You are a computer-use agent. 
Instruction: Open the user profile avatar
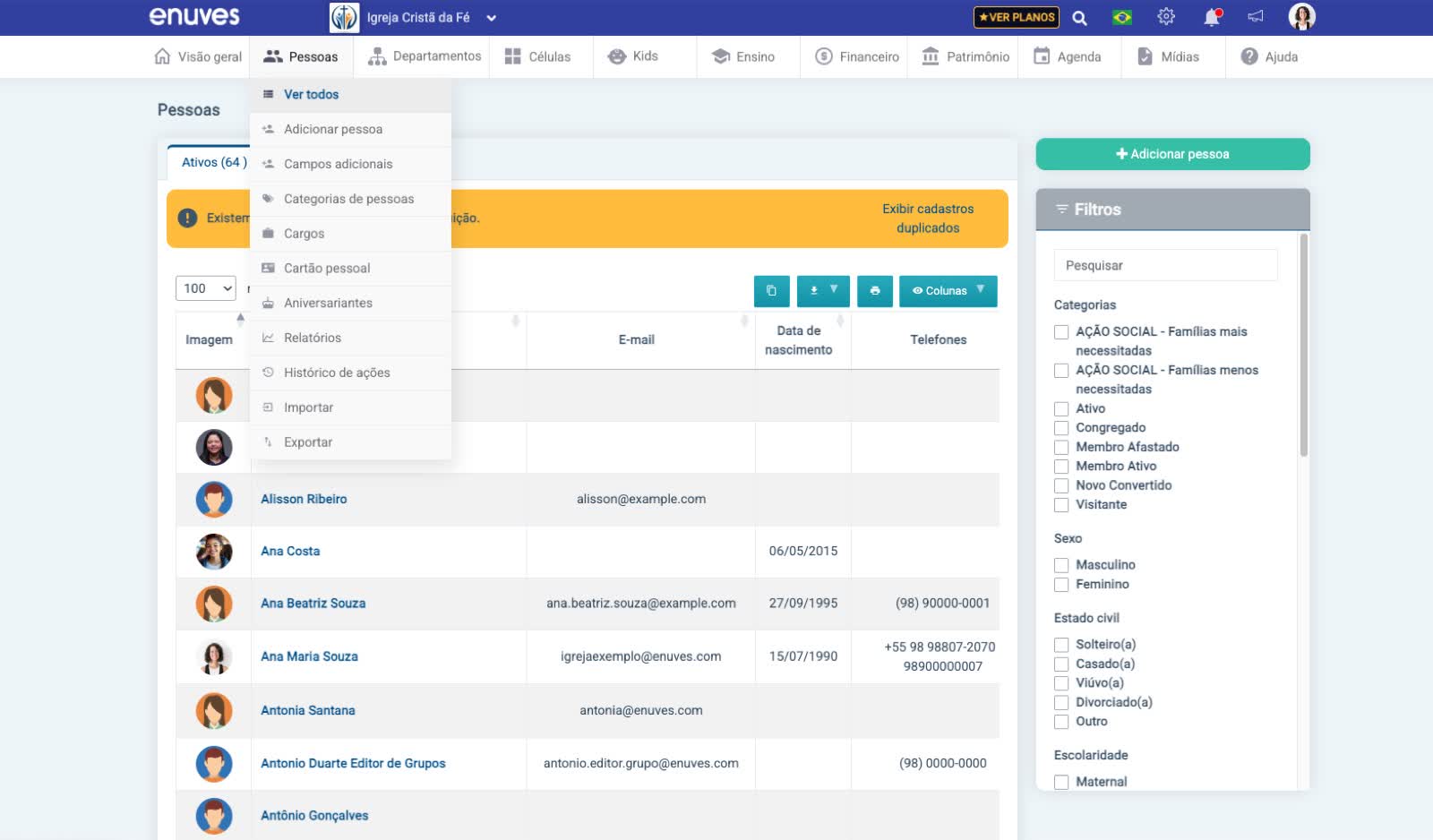pos(1301,17)
